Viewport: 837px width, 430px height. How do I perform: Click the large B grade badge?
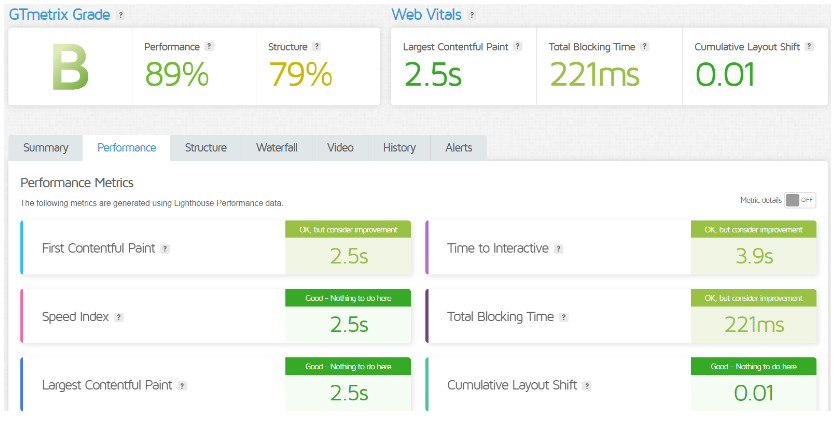(x=70, y=66)
